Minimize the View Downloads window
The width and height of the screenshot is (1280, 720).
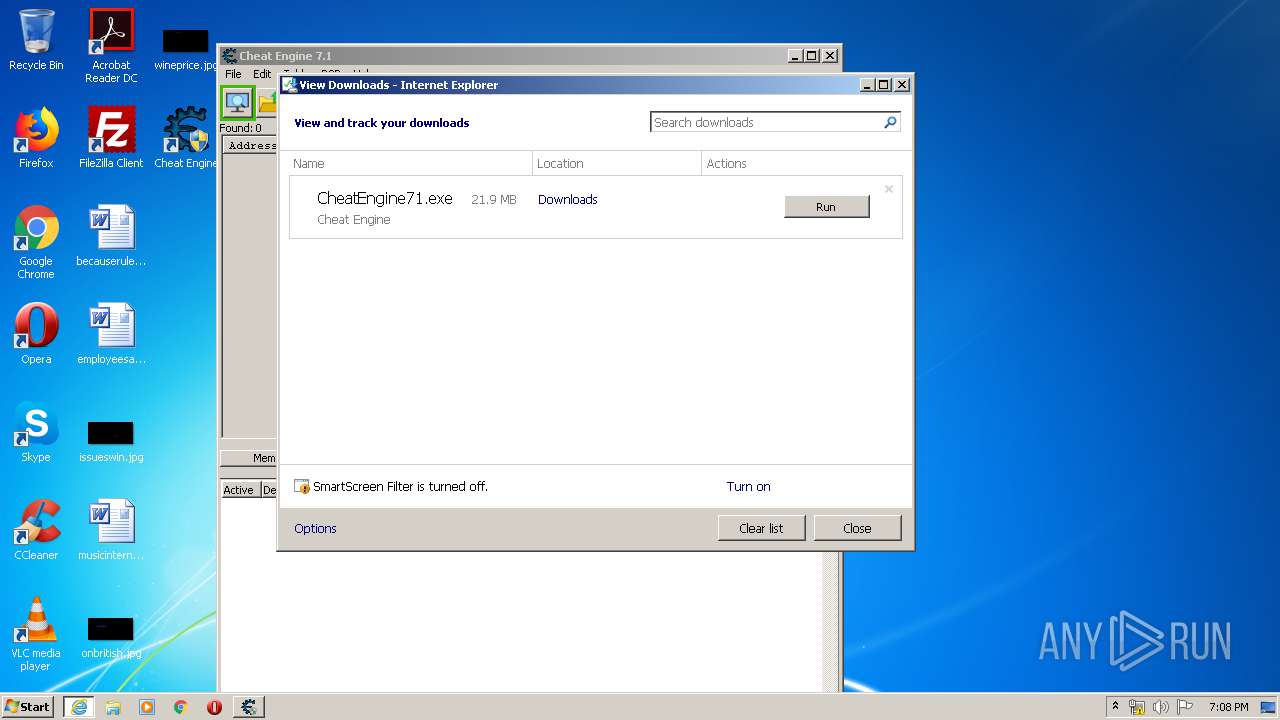pos(866,85)
